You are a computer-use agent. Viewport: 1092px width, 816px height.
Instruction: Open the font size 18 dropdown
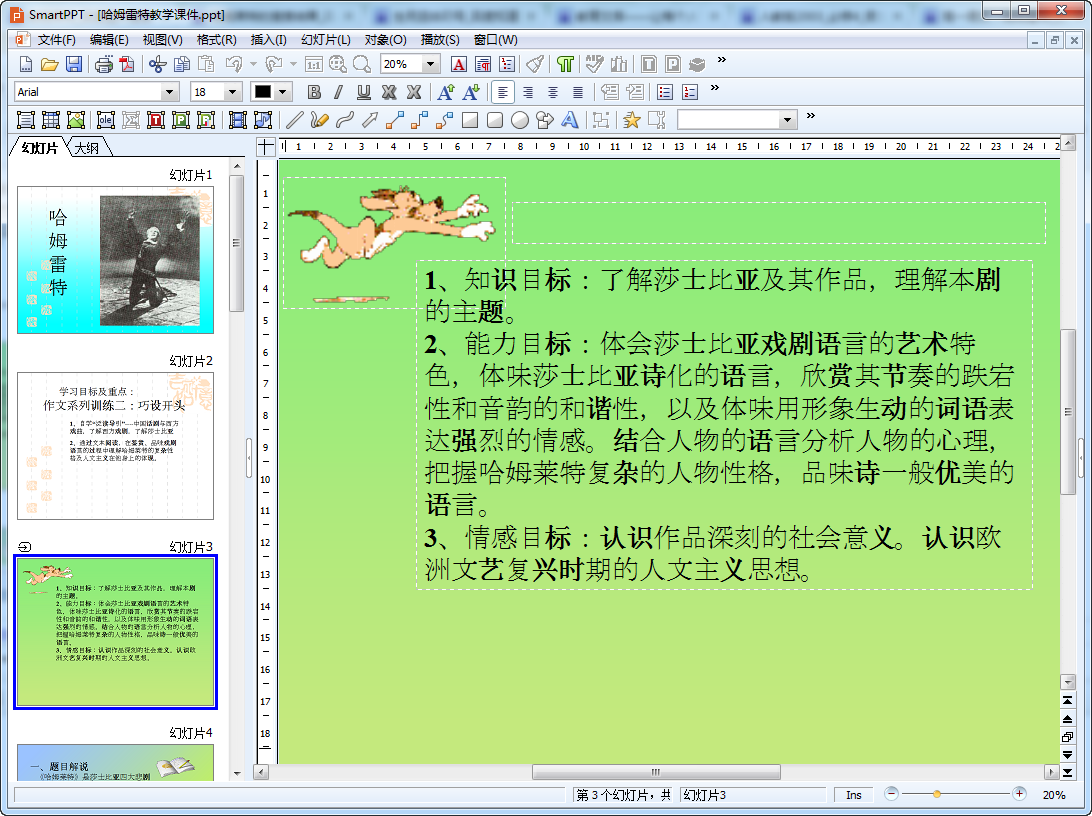point(233,92)
